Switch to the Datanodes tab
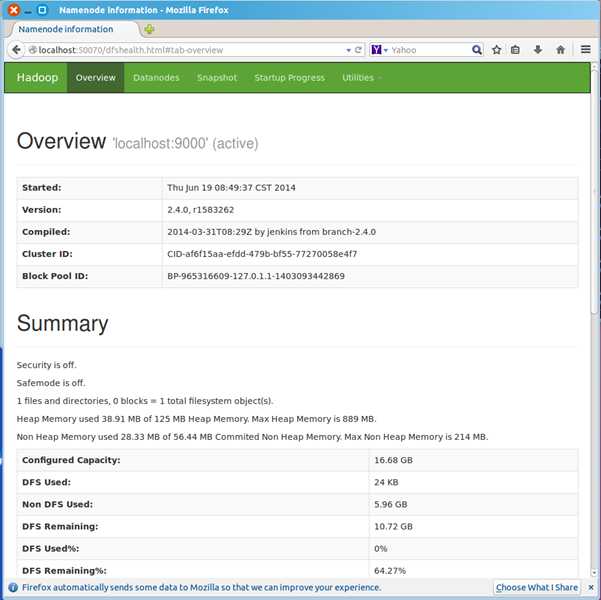The height and width of the screenshot is (600, 601). pos(156,78)
